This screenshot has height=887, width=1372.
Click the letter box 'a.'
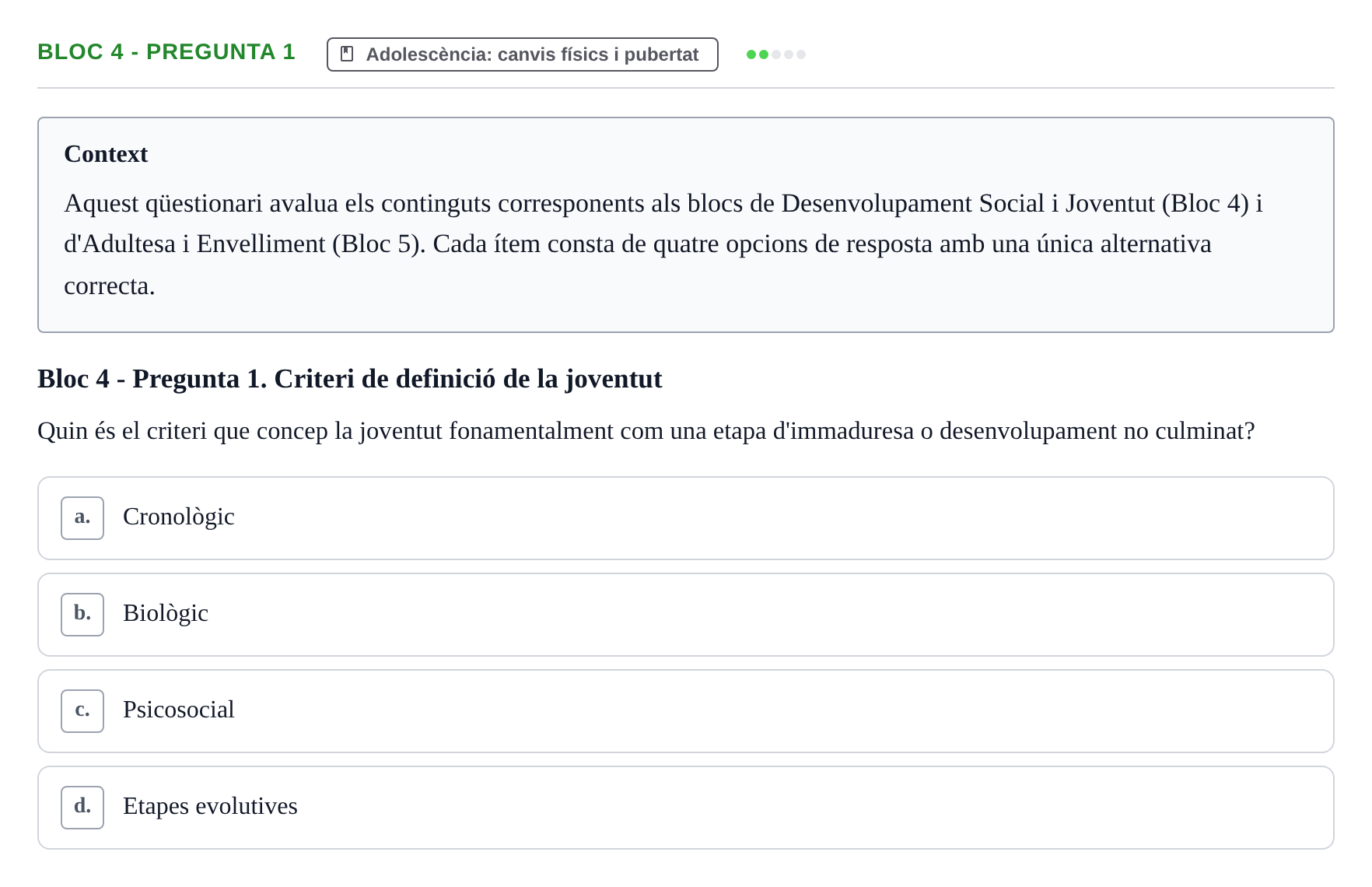coord(82,518)
